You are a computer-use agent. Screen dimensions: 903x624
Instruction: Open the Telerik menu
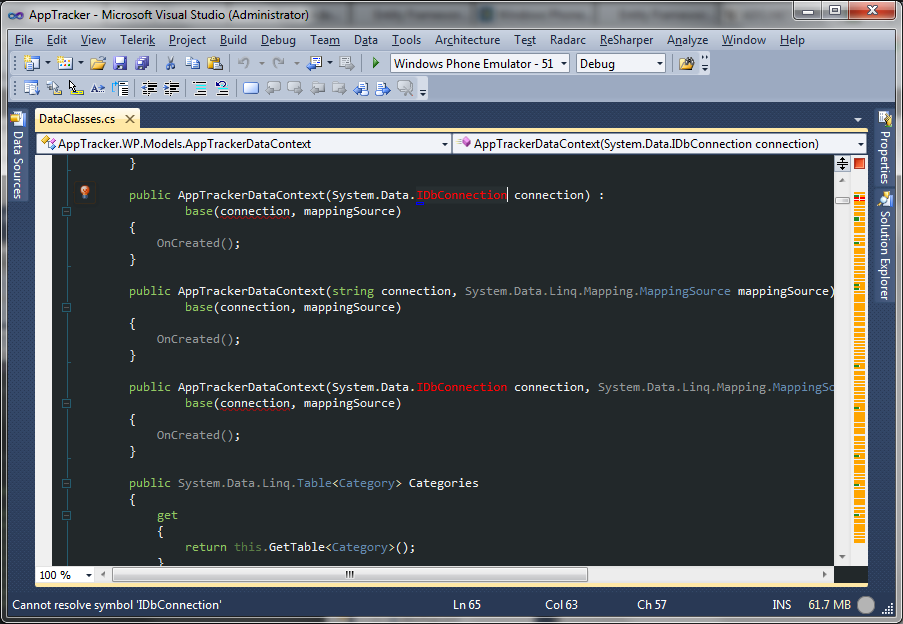[x=138, y=40]
